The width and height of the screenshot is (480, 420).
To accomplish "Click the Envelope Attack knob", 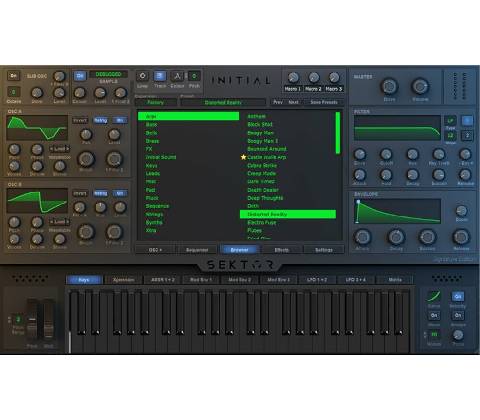I will pyautogui.click(x=362, y=237).
